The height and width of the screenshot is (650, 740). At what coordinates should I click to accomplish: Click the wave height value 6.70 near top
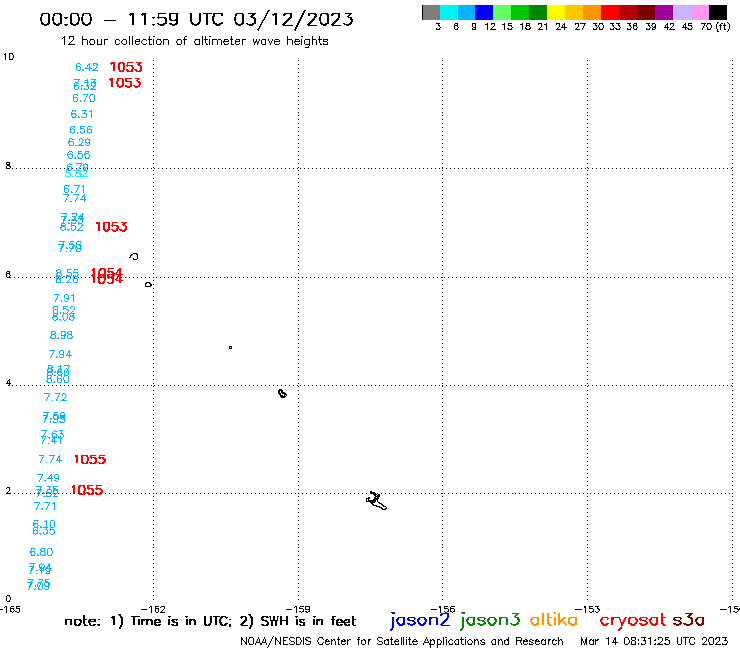(84, 98)
